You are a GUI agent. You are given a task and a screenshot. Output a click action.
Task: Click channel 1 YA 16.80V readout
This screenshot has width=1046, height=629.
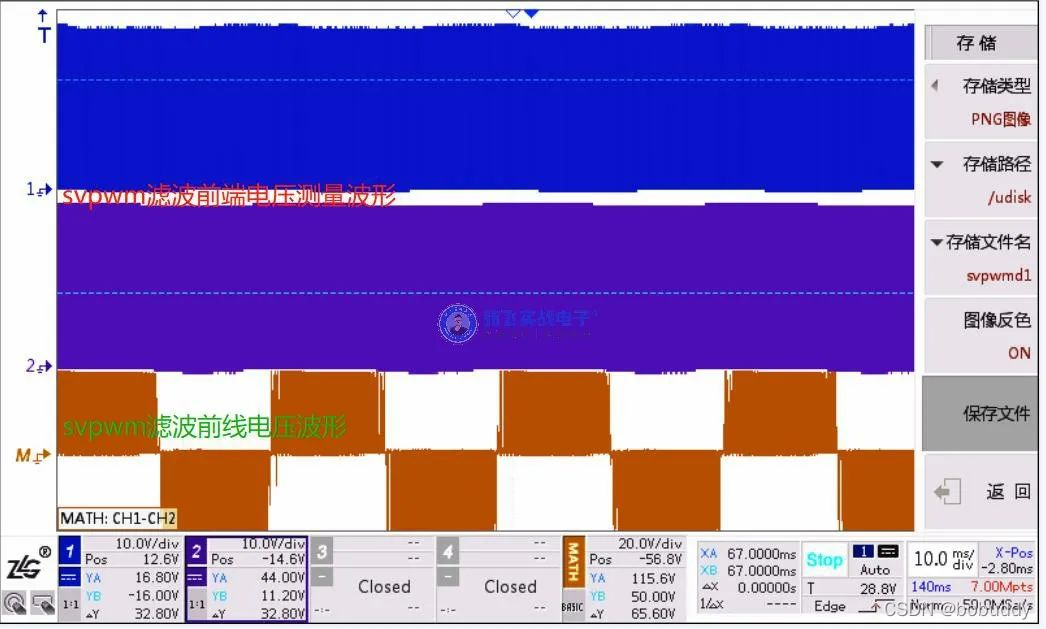tap(132, 577)
